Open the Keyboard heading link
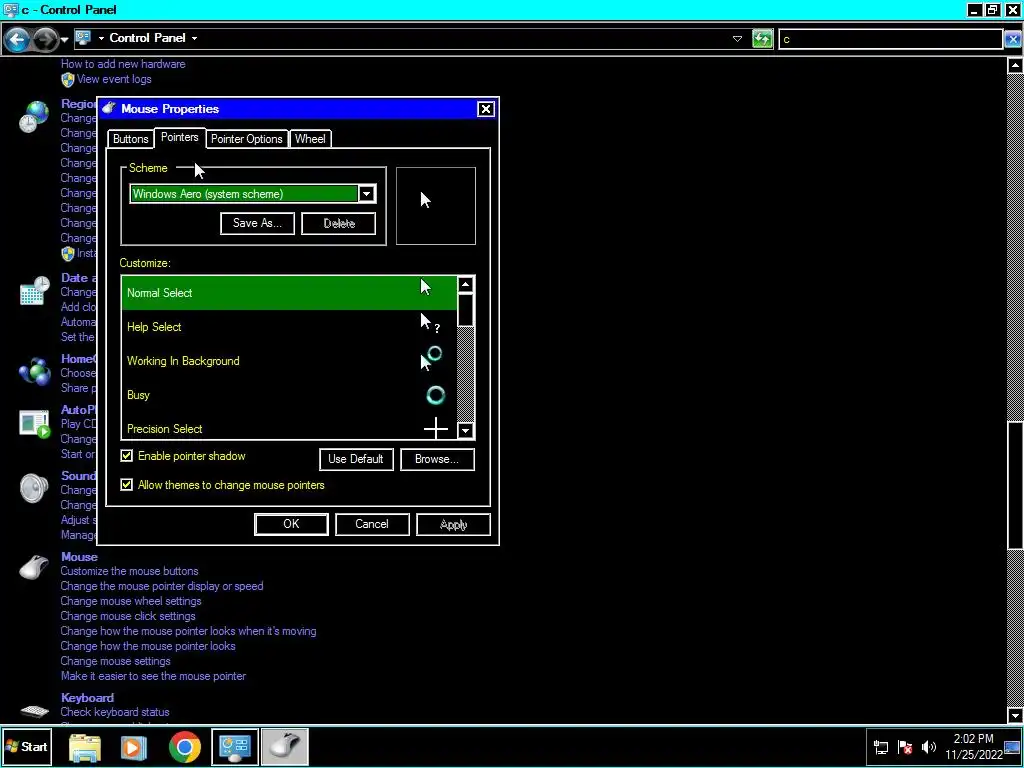1024x768 pixels. (88, 697)
